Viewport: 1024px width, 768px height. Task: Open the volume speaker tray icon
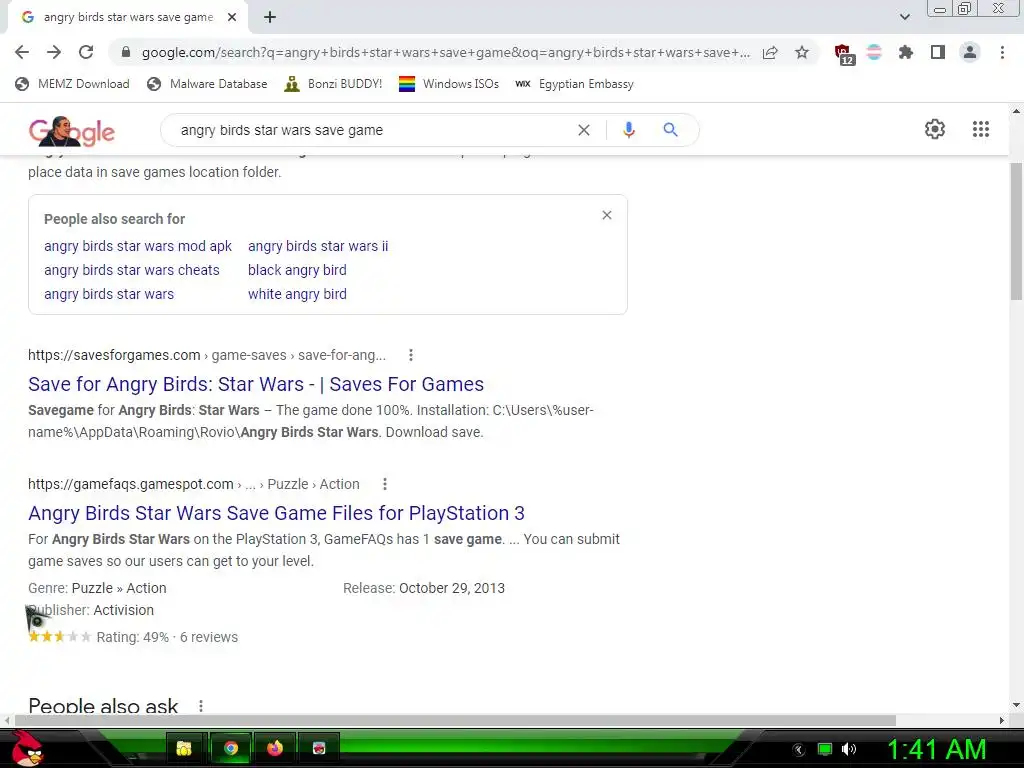point(849,749)
